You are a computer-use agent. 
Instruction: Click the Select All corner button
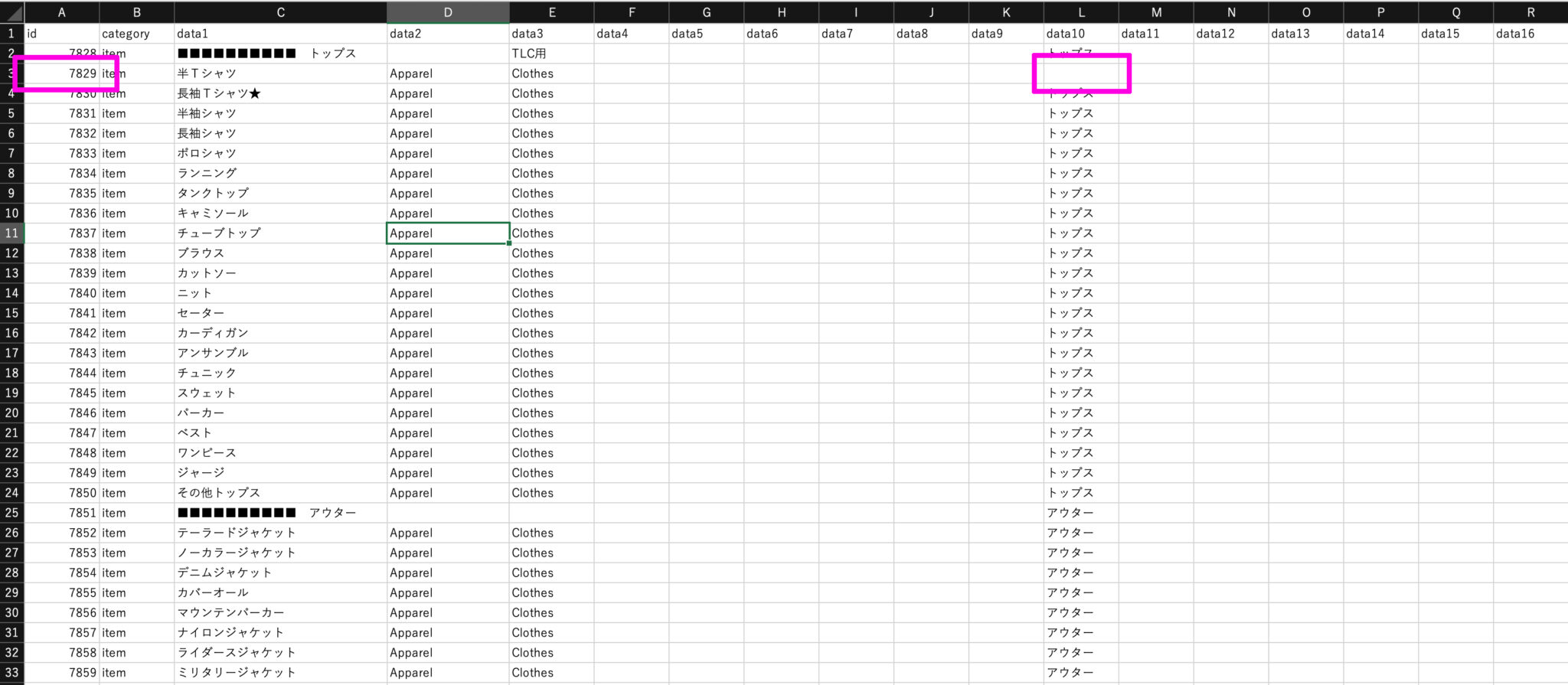(11, 12)
